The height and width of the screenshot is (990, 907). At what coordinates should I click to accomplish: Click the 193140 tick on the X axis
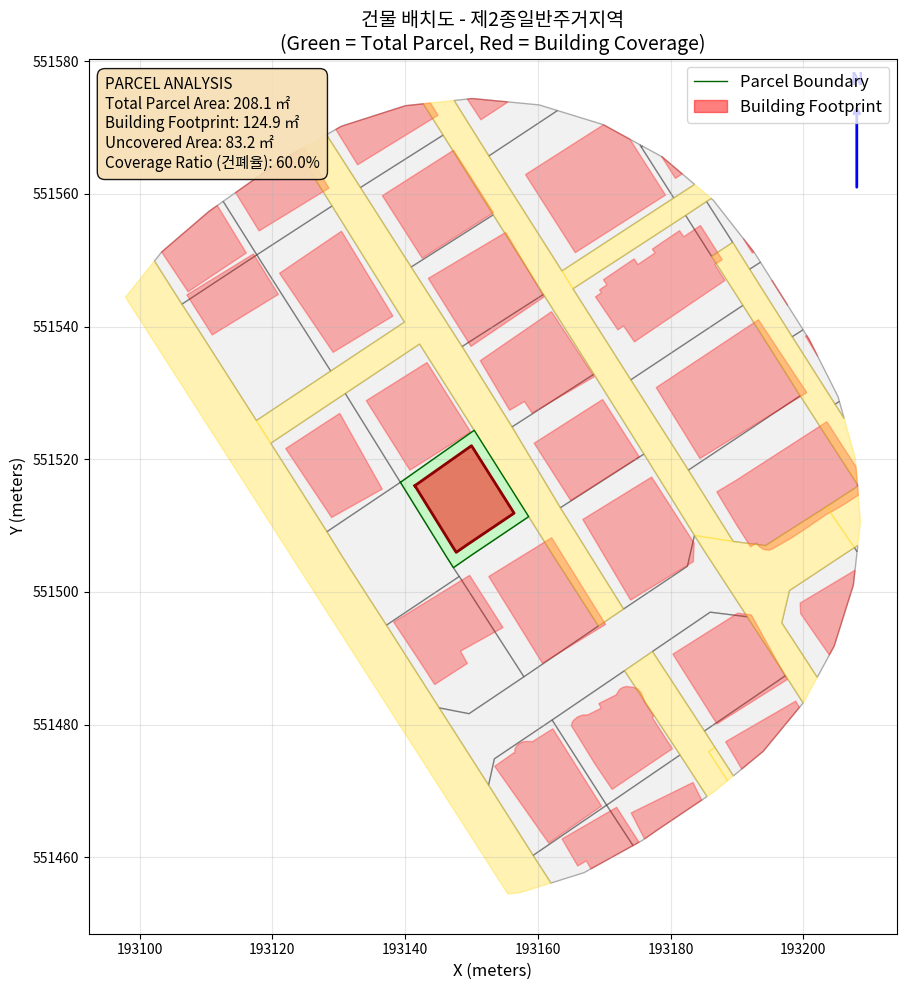coord(405,946)
